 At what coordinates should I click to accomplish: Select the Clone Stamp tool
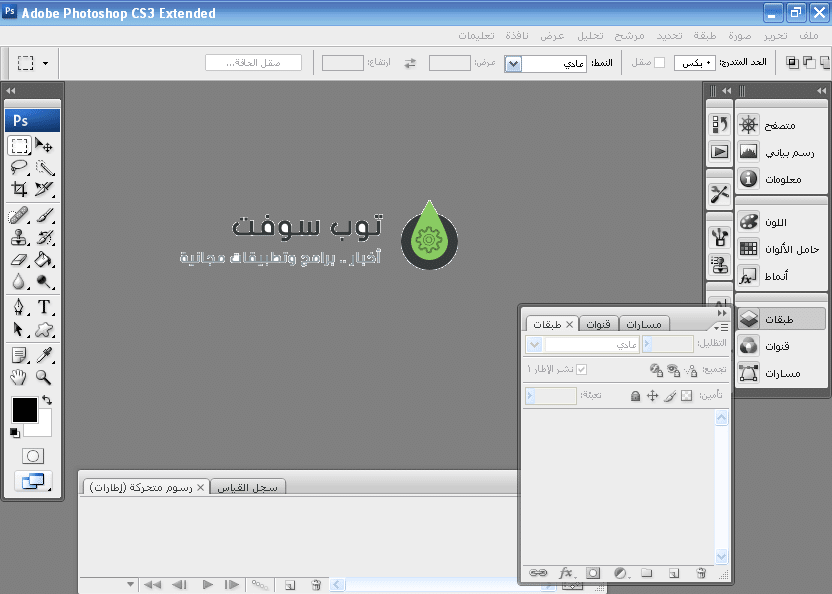[x=19, y=237]
